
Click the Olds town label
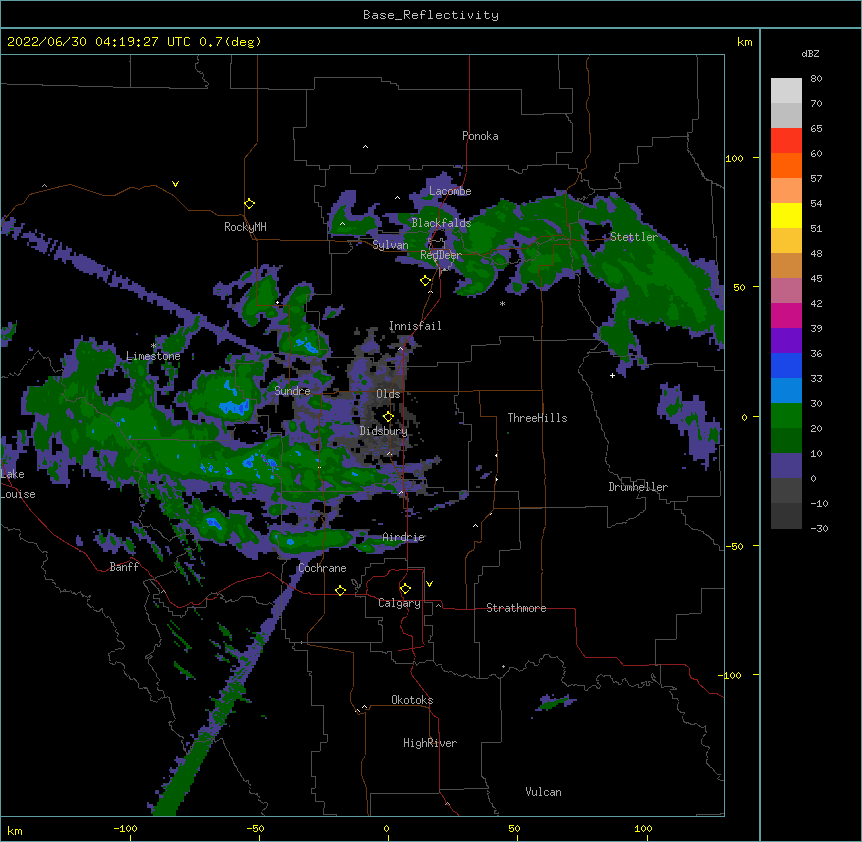pyautogui.click(x=388, y=394)
